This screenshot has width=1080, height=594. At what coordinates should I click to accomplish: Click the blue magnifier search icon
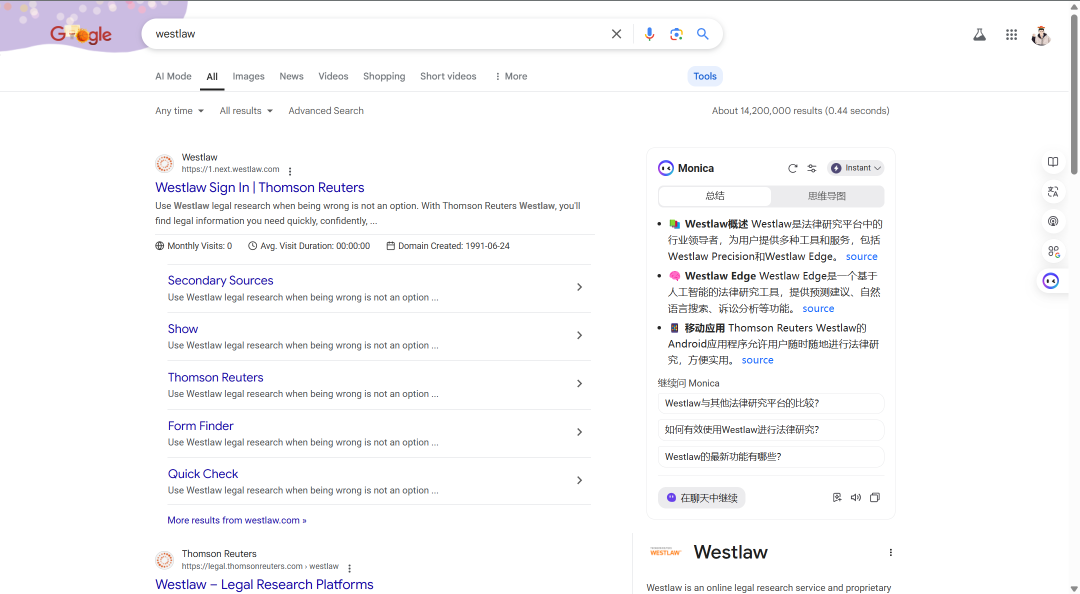click(x=703, y=34)
